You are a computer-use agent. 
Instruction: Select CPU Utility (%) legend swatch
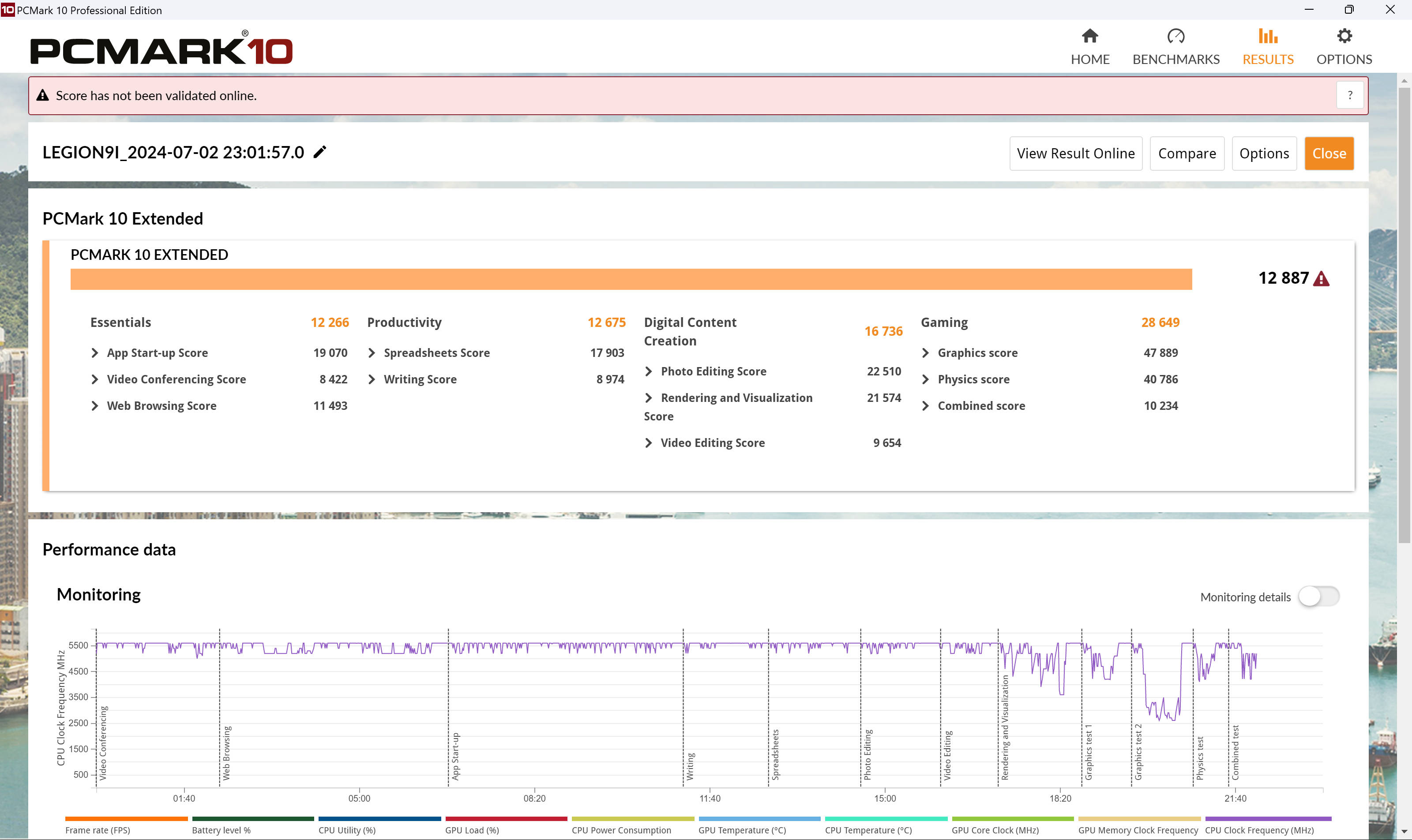380,818
